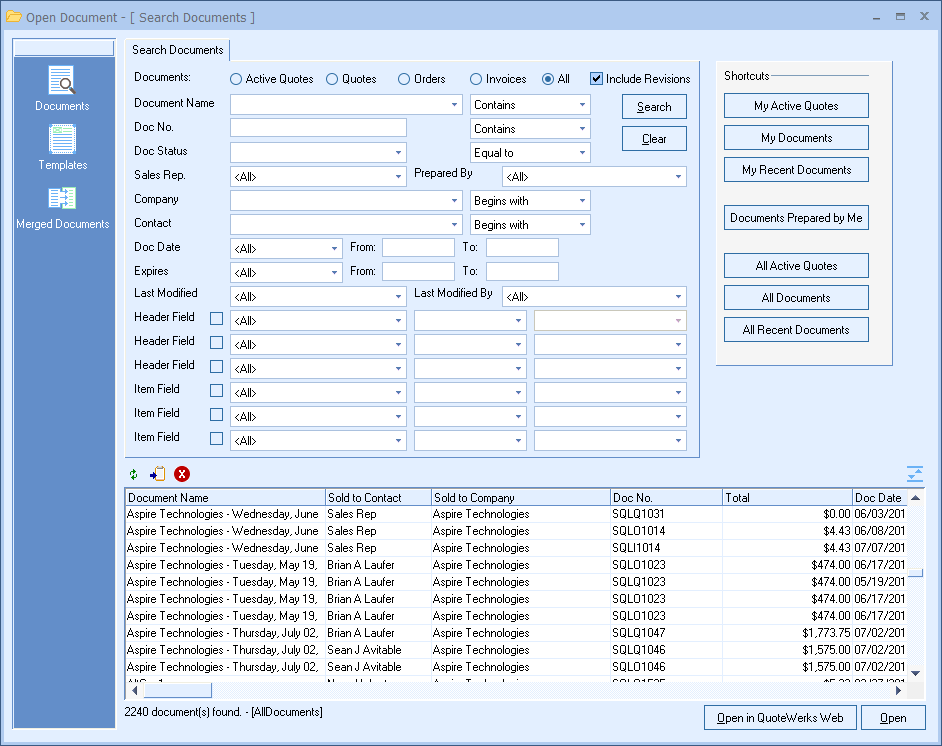
Task: Click the red X delete icon
Action: tap(182, 475)
